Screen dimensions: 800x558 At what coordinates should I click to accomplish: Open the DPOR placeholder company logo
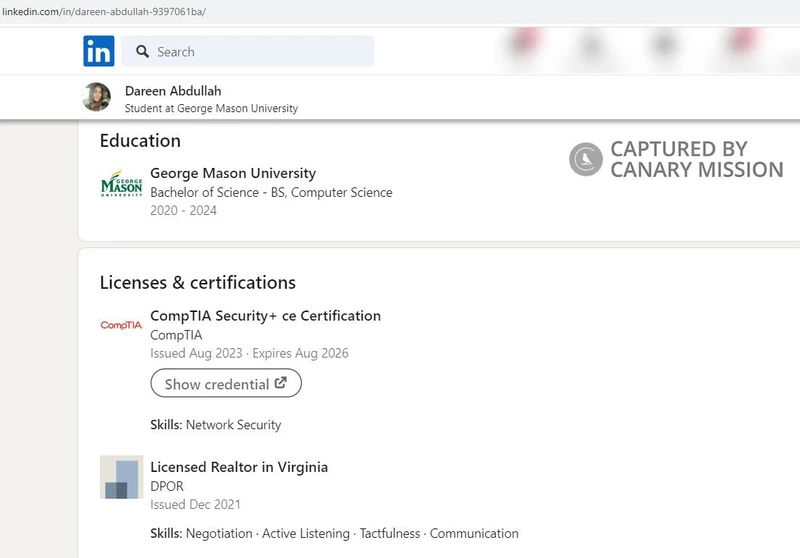121,476
